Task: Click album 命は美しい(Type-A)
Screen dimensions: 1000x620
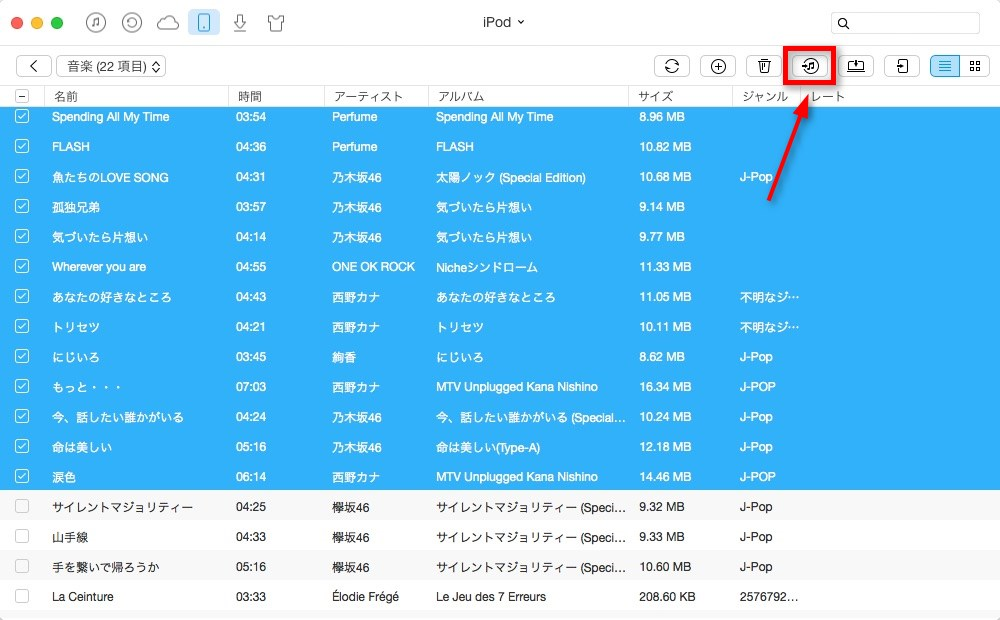Action: 488,448
